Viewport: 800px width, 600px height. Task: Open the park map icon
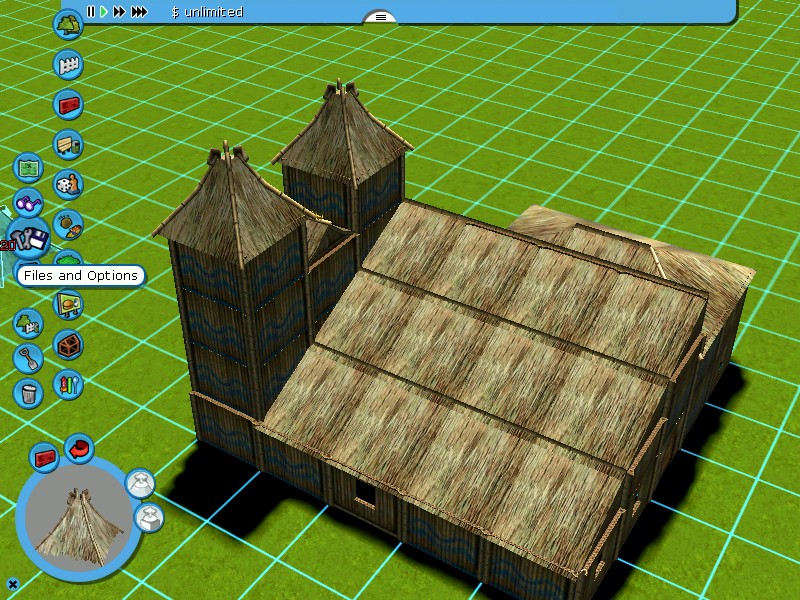click(29, 166)
